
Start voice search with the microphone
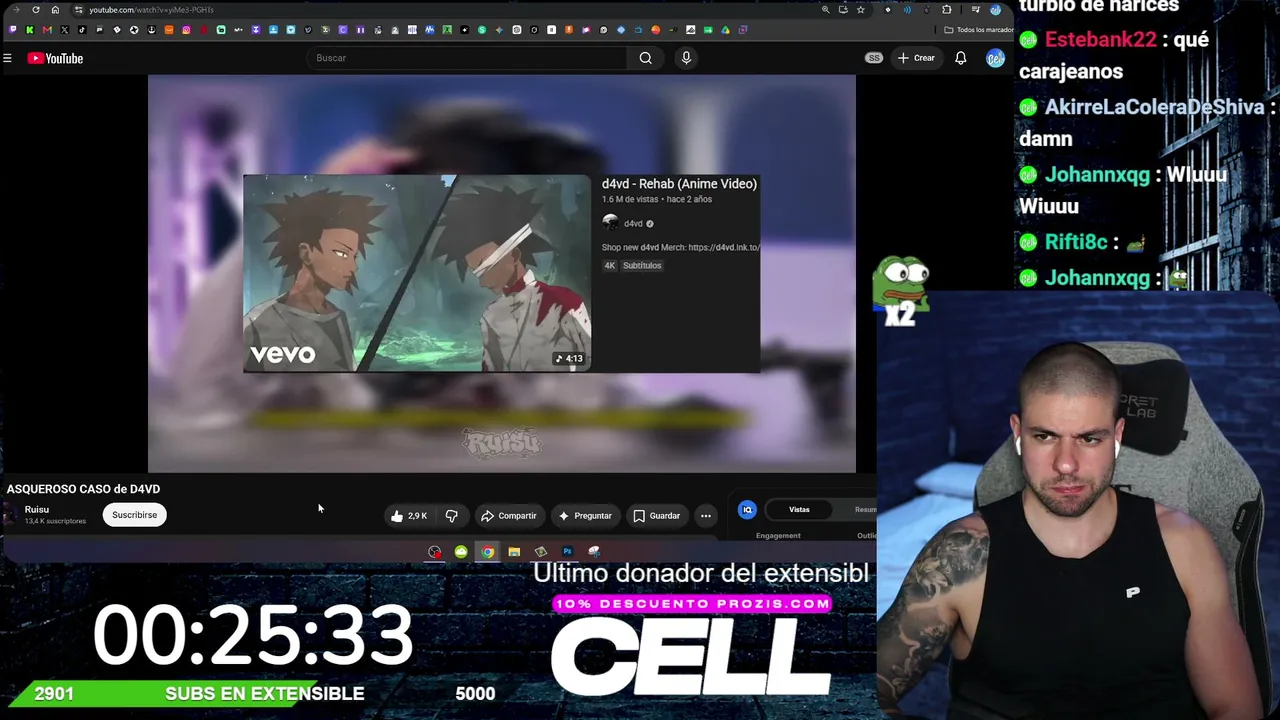[686, 58]
